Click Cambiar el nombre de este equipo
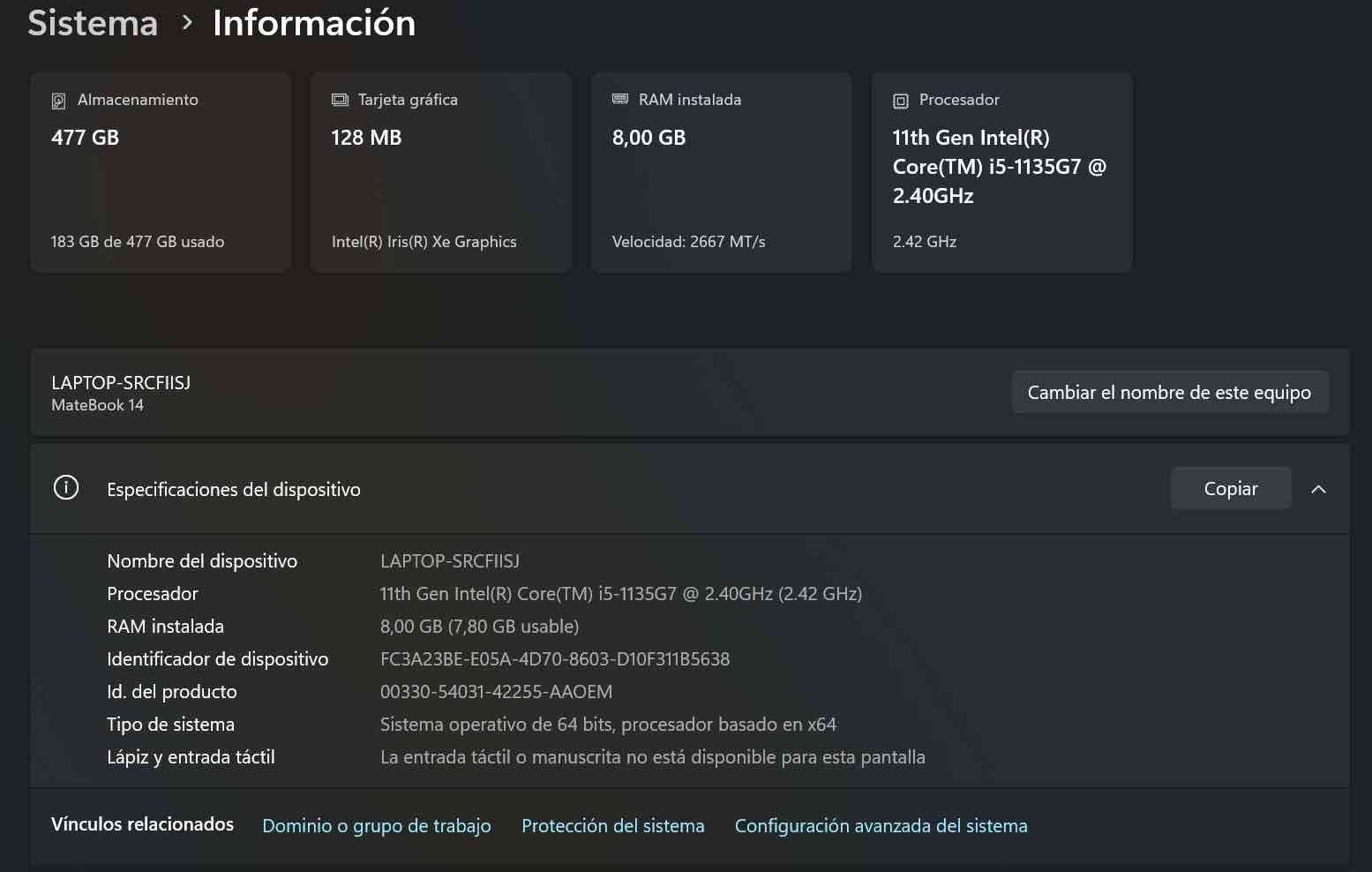Image resolution: width=1372 pixels, height=872 pixels. click(1170, 392)
